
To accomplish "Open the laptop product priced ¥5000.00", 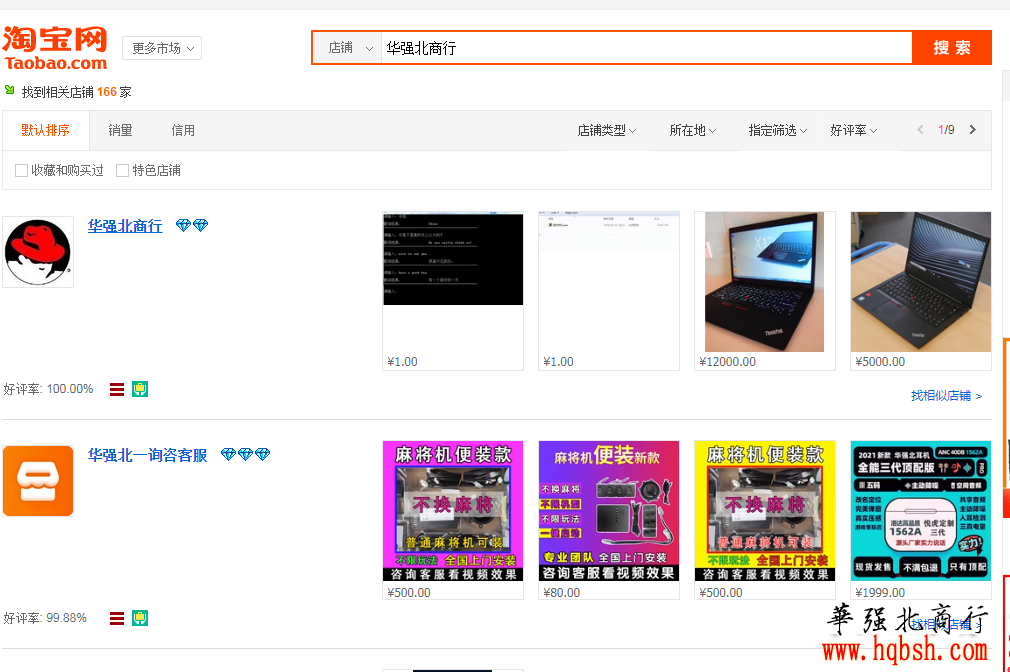I will pos(920,282).
